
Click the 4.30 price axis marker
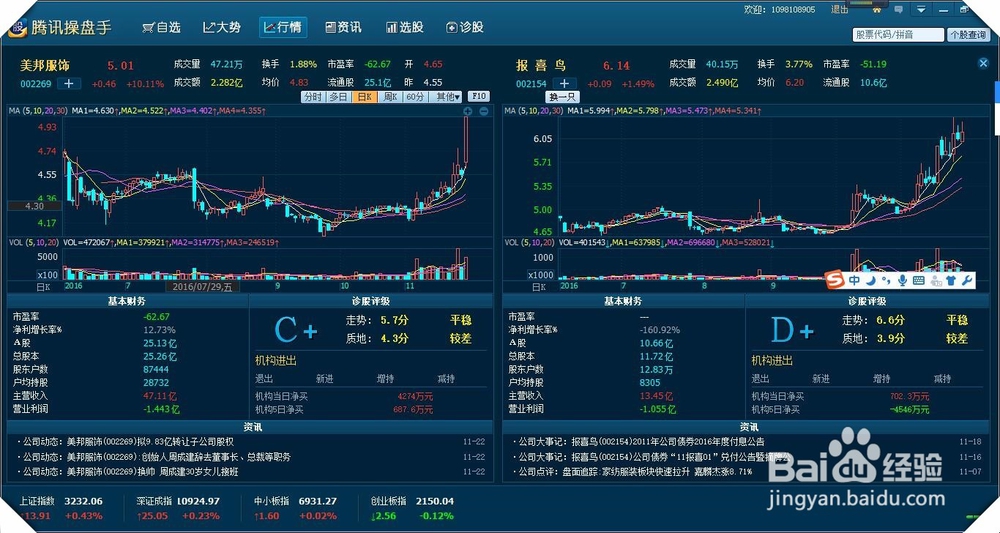tap(34, 206)
